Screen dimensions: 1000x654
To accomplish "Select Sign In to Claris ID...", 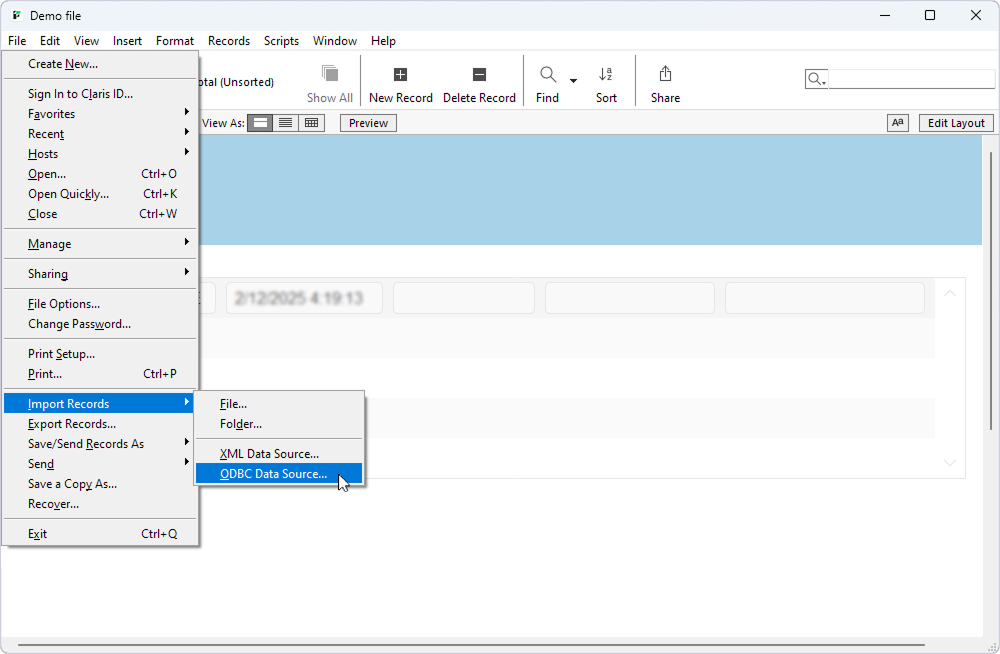I will pos(99,94).
